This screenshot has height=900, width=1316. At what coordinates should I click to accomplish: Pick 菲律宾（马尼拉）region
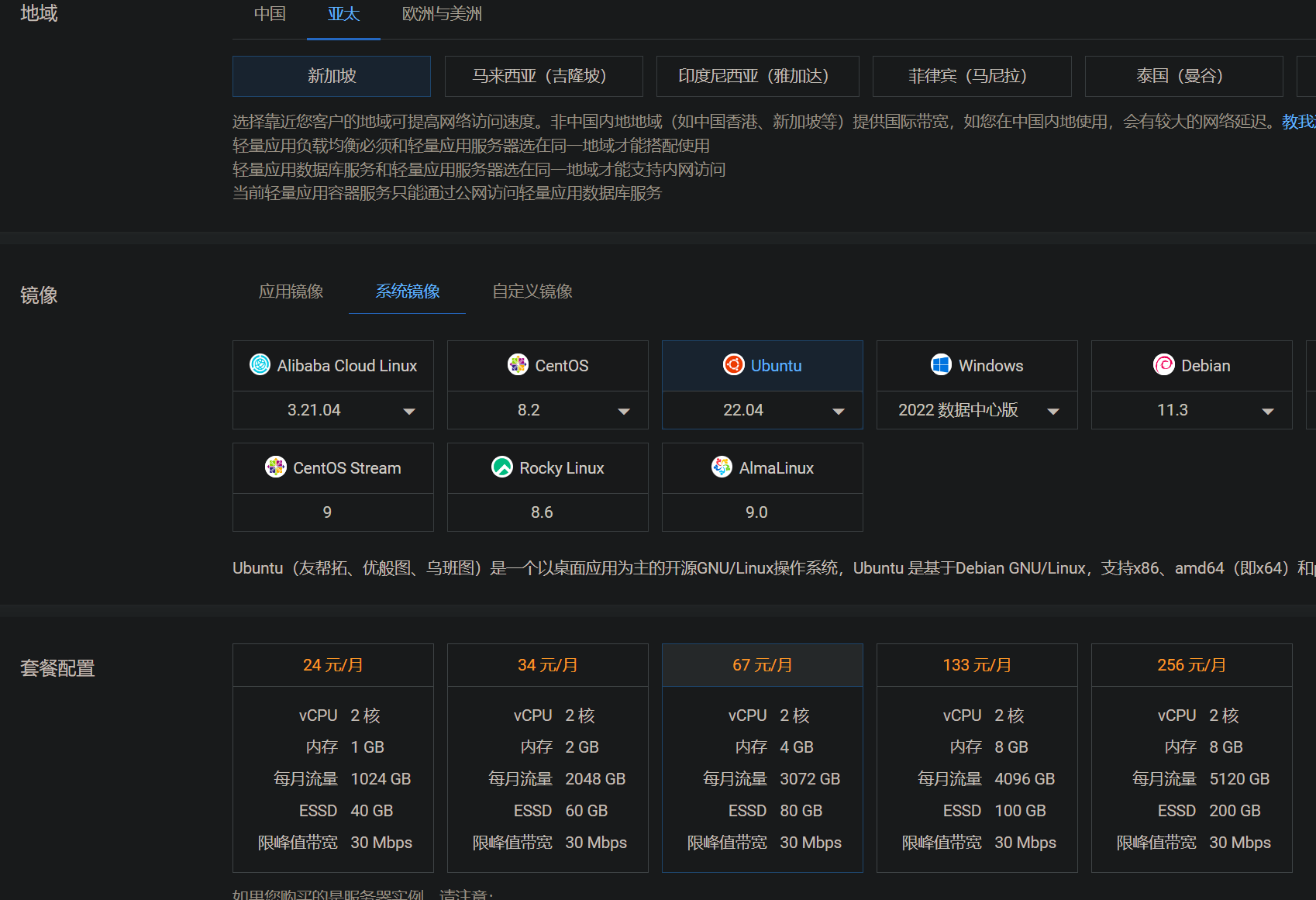(972, 76)
